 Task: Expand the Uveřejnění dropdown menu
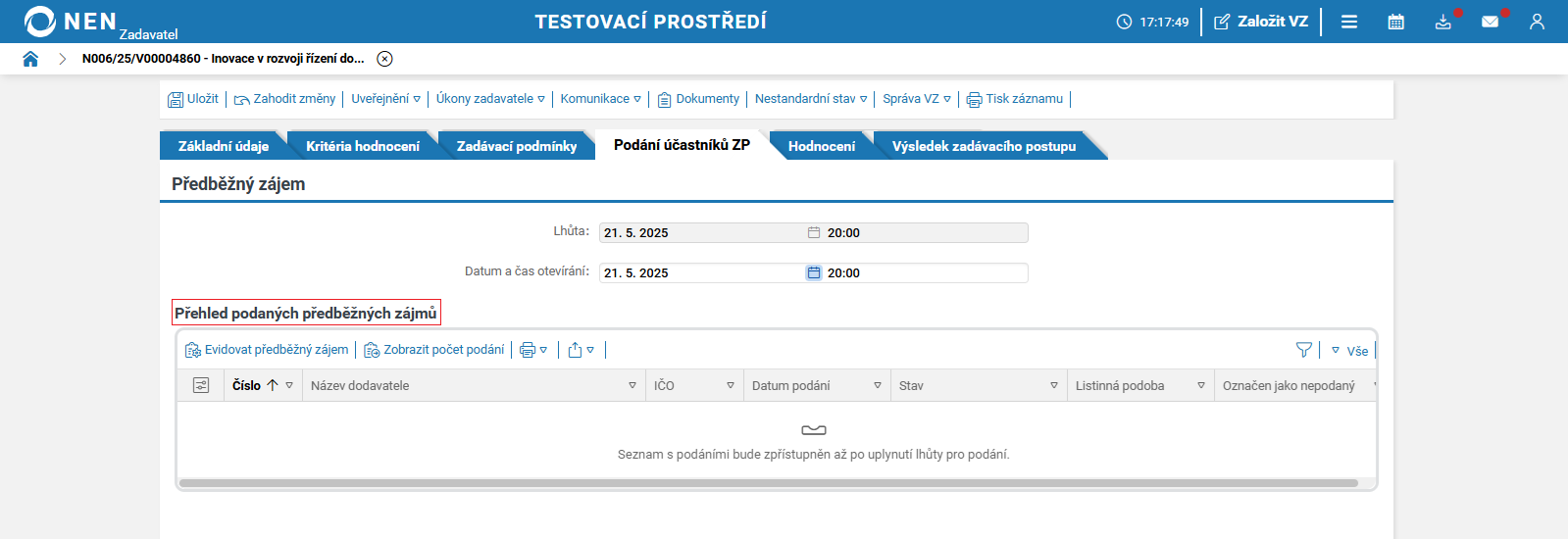pos(385,99)
